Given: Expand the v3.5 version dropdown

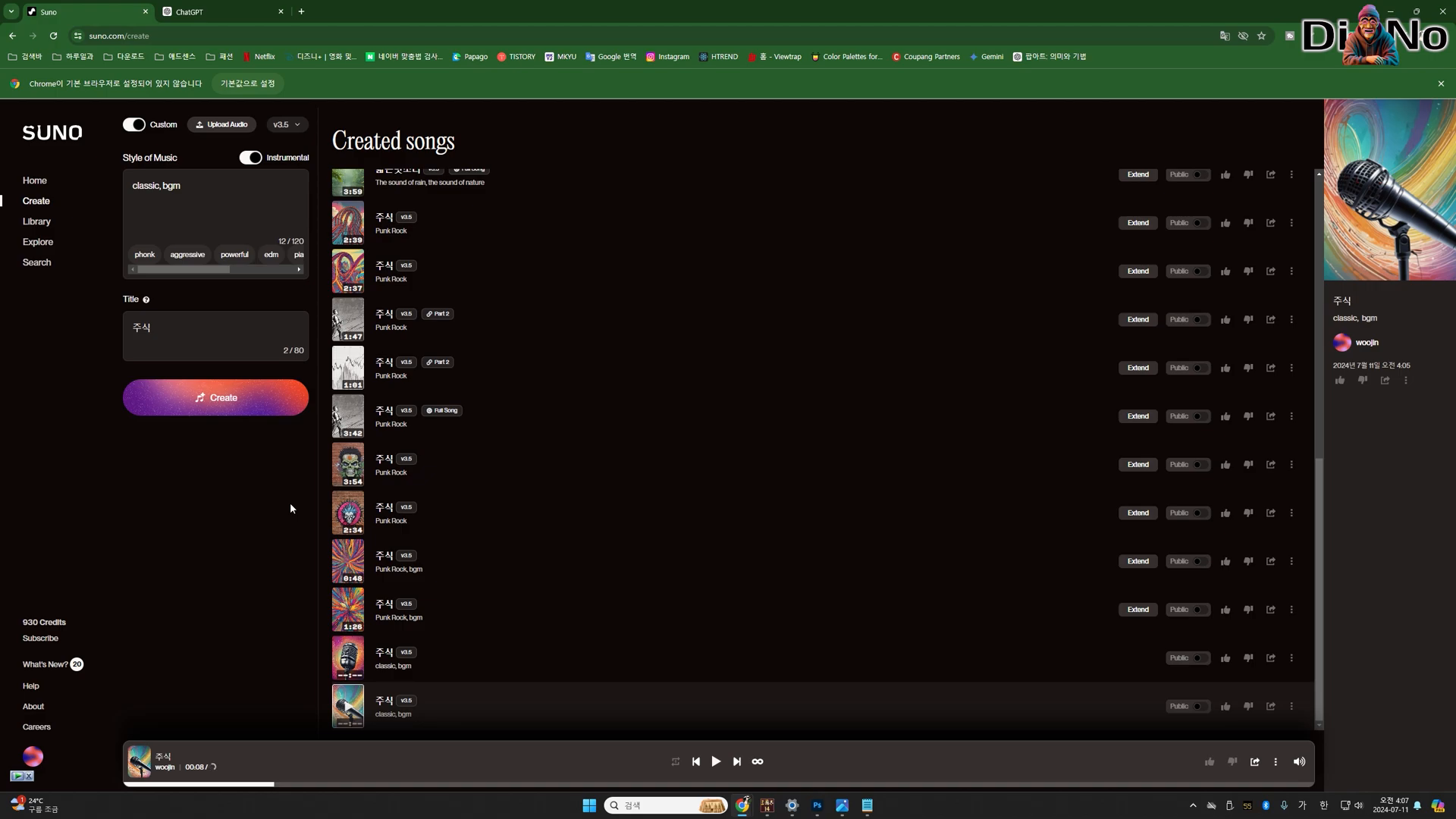Looking at the screenshot, I should (285, 124).
